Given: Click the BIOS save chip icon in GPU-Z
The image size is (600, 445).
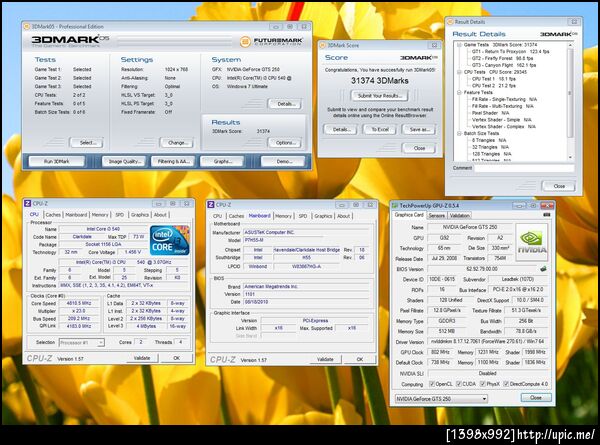Looking at the screenshot, I should (x=543, y=269).
